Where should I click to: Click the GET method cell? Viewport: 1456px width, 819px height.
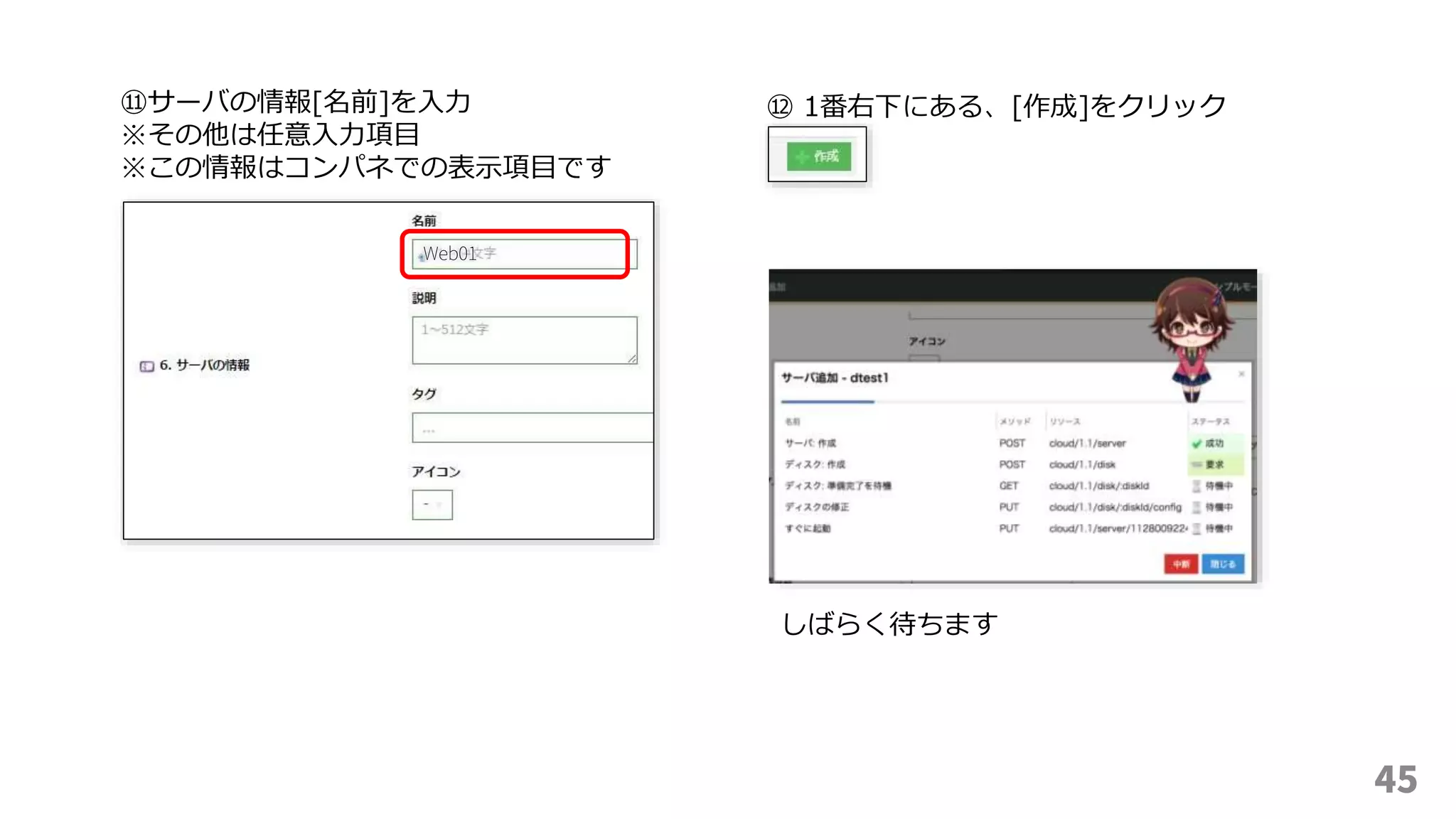pyautogui.click(x=1009, y=486)
